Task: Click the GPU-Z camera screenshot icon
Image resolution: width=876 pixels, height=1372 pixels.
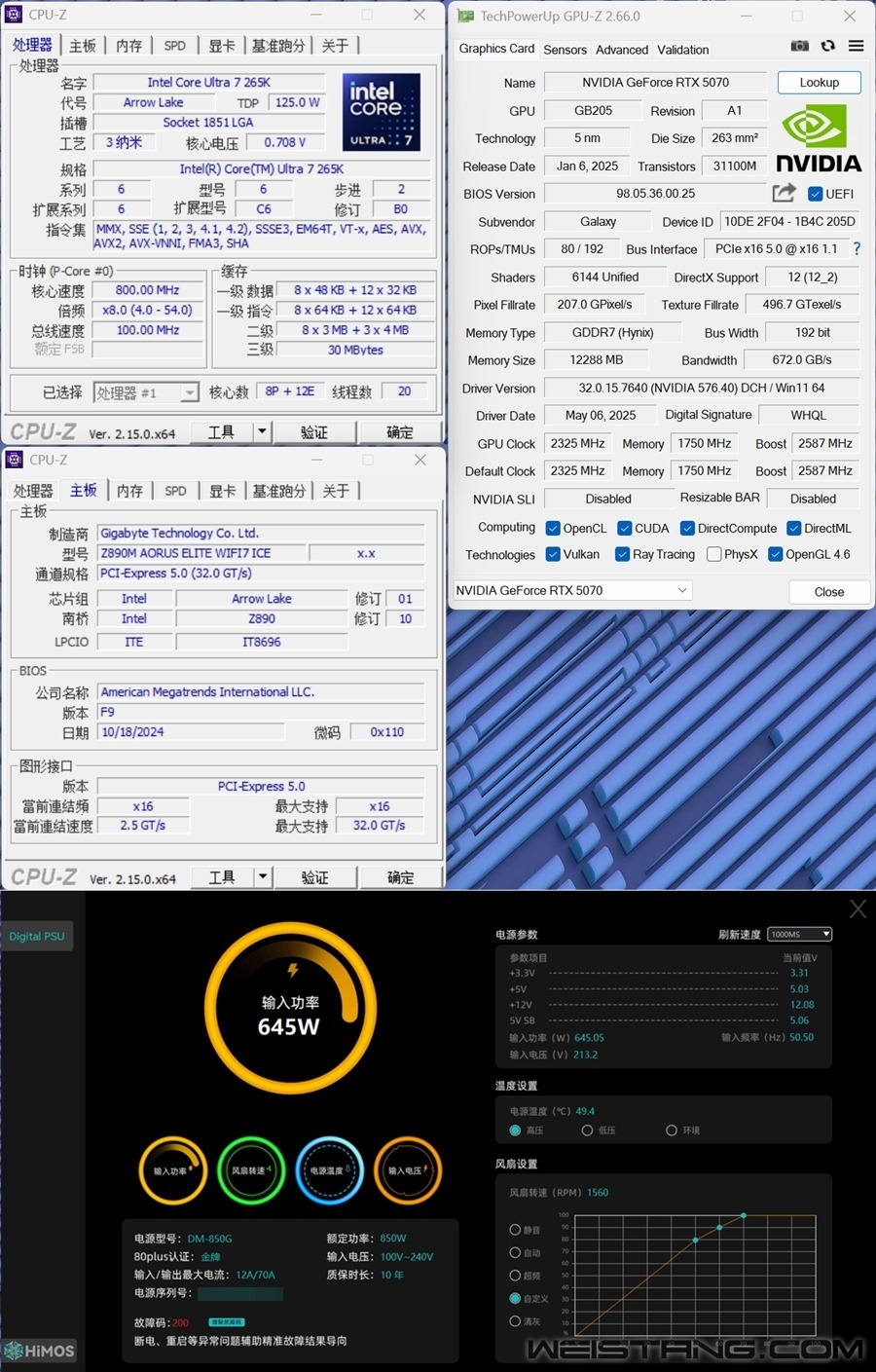Action: click(x=799, y=46)
